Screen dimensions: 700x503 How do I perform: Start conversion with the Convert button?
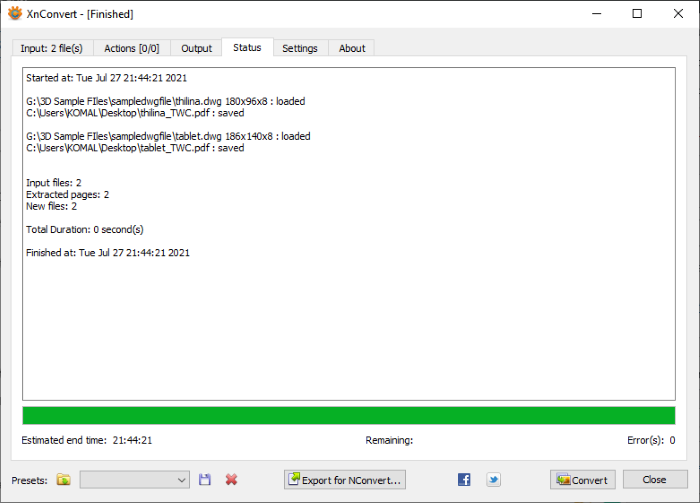583,480
